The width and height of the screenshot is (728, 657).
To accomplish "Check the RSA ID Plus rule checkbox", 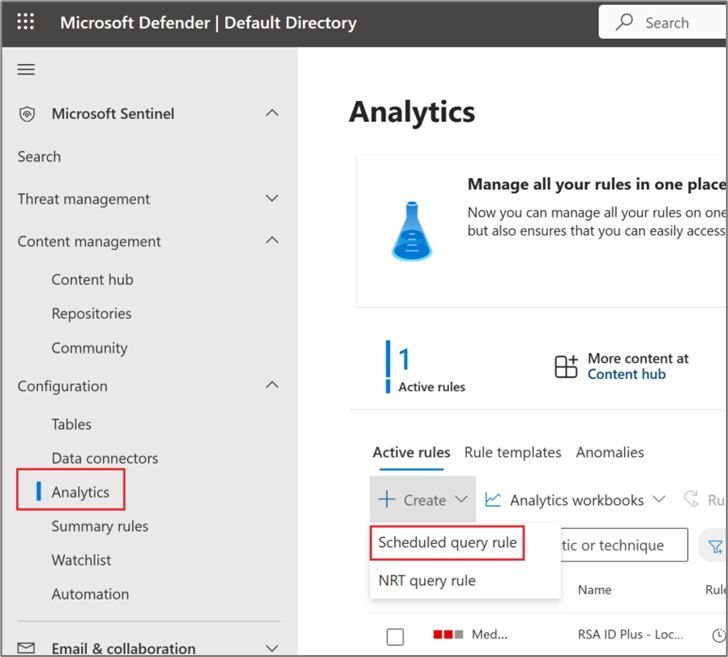I will 395,636.
